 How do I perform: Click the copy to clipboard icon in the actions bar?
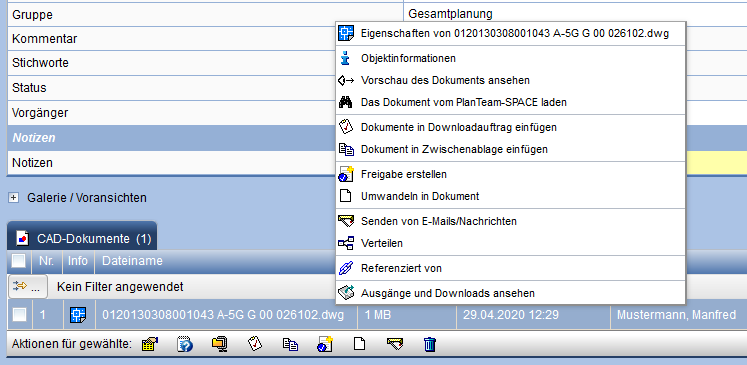(290, 344)
